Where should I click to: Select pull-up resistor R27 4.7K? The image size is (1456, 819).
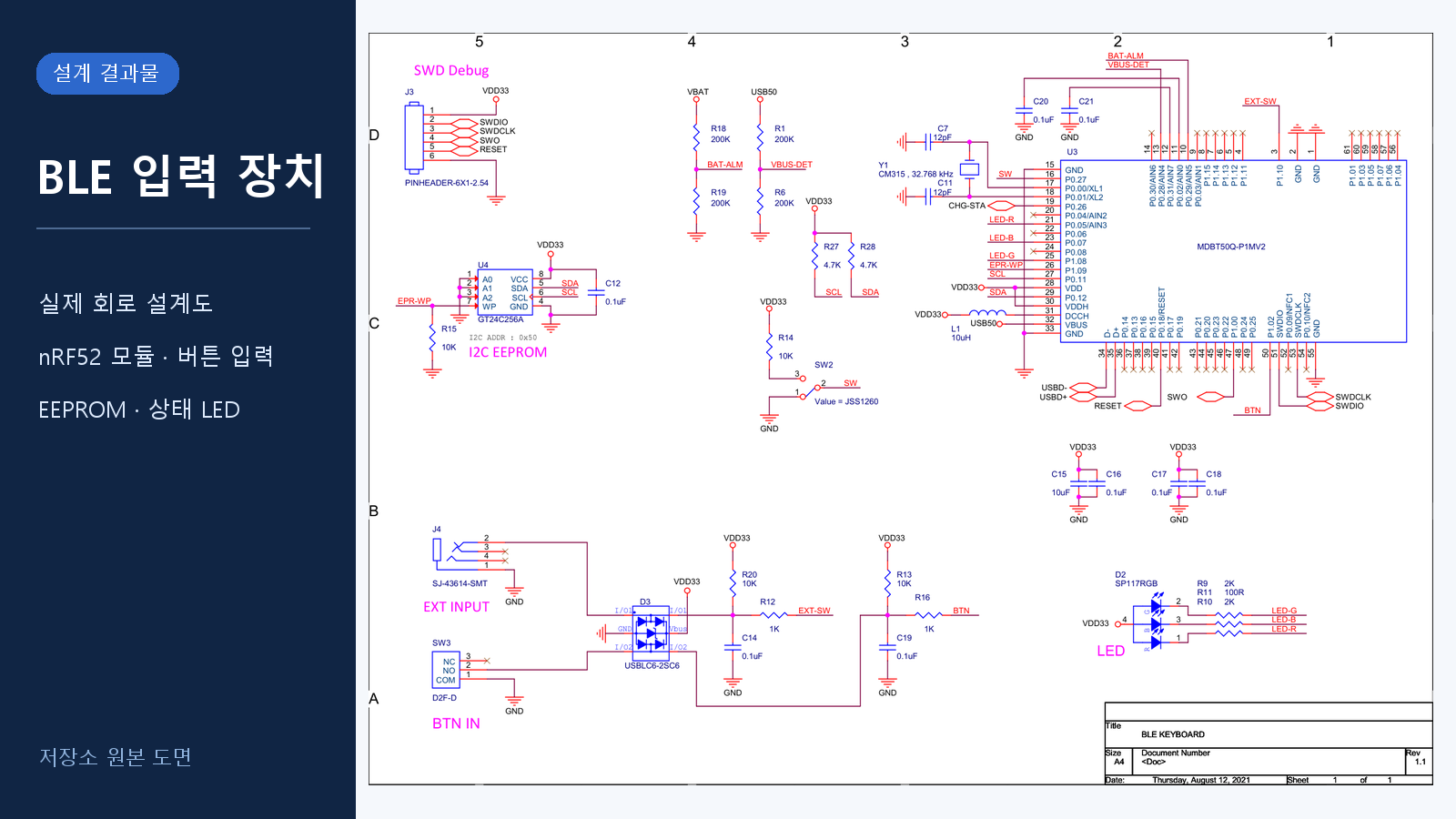point(815,256)
